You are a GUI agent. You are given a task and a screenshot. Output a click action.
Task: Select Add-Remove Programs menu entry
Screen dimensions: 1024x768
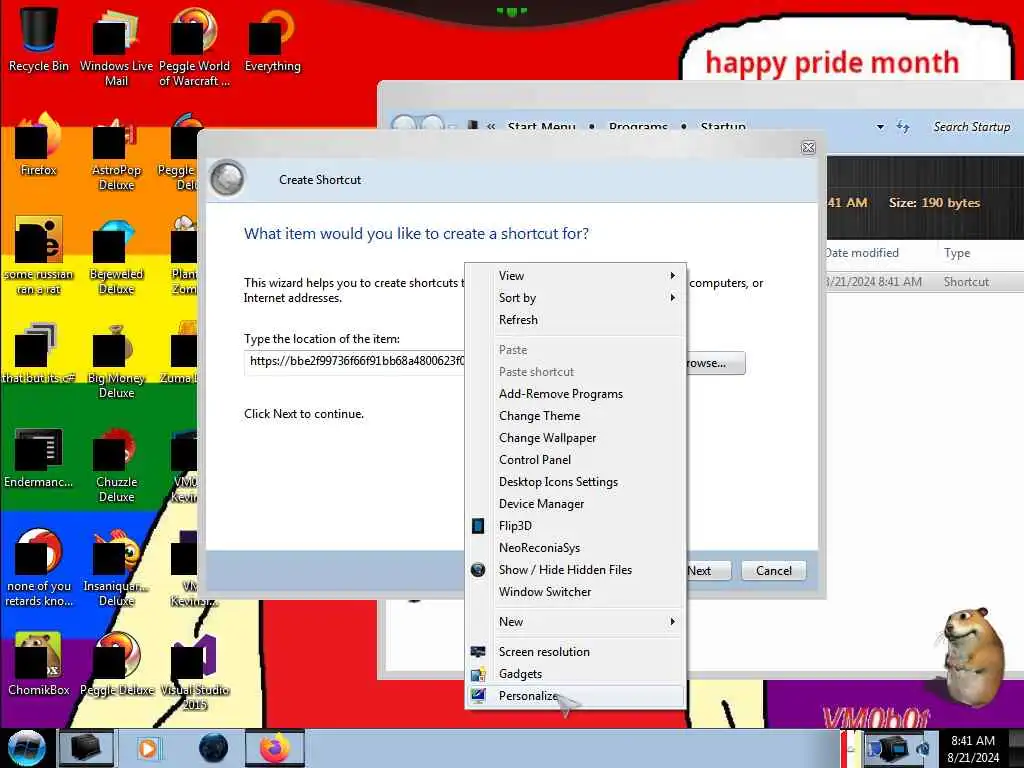(x=575, y=394)
